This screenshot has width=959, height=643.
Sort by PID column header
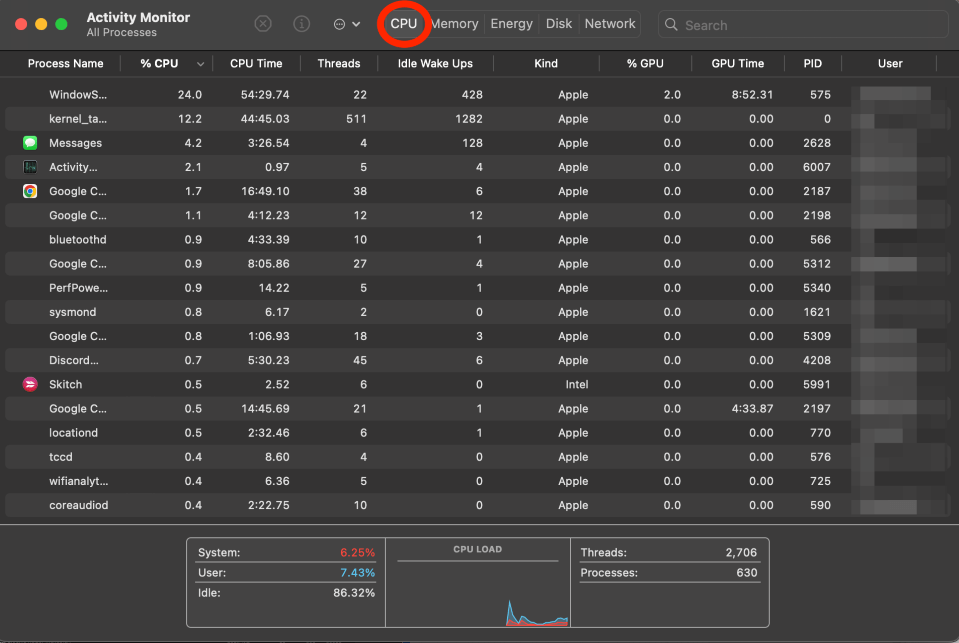[813, 64]
